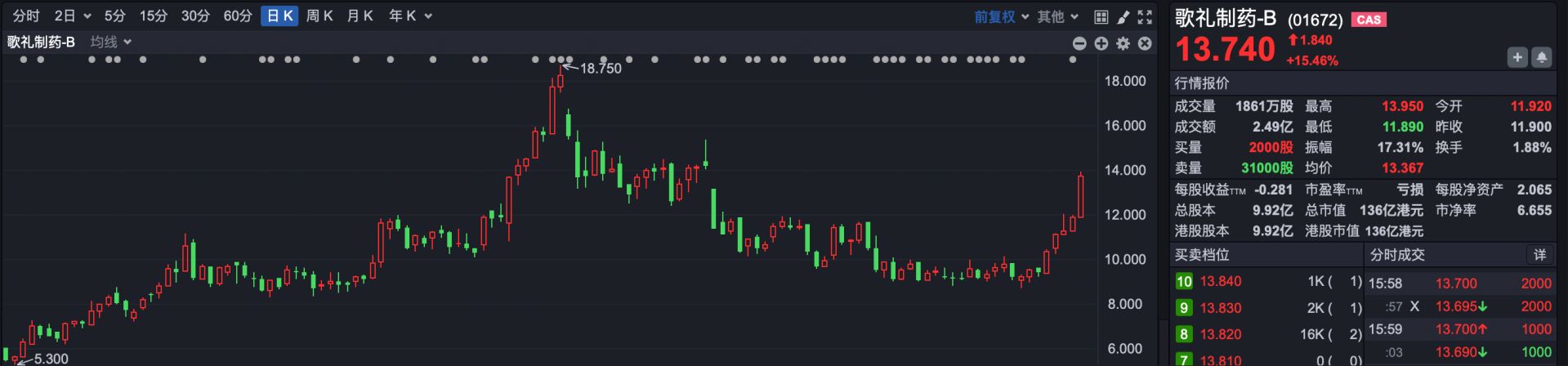Switch to 周K weekly chart tab

point(319,16)
